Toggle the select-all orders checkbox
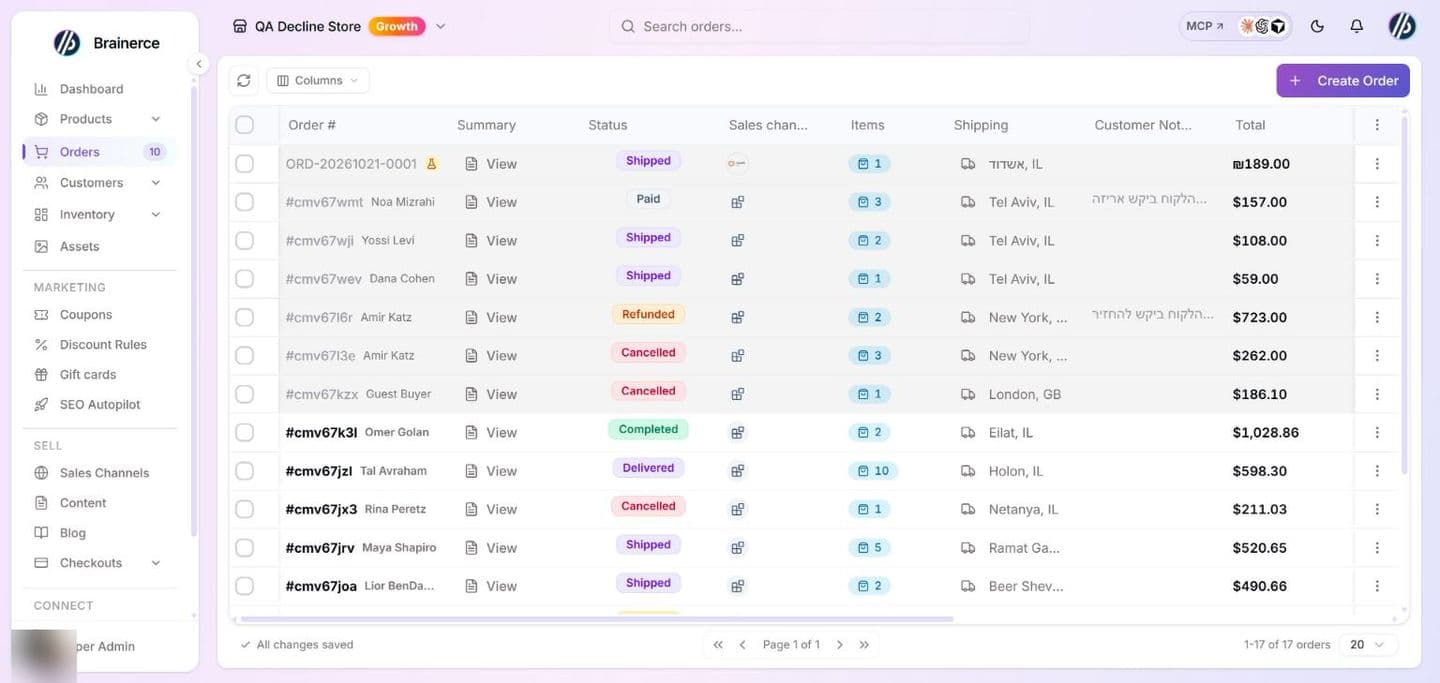 click(244, 125)
